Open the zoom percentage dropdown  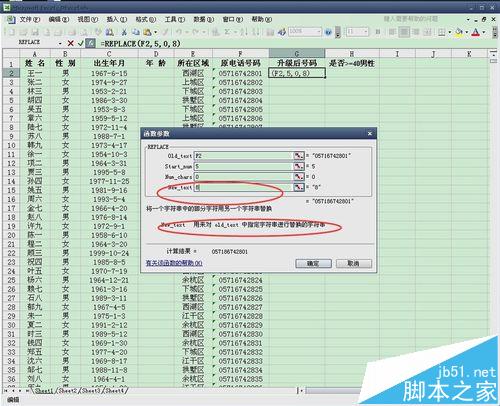(x=319, y=32)
